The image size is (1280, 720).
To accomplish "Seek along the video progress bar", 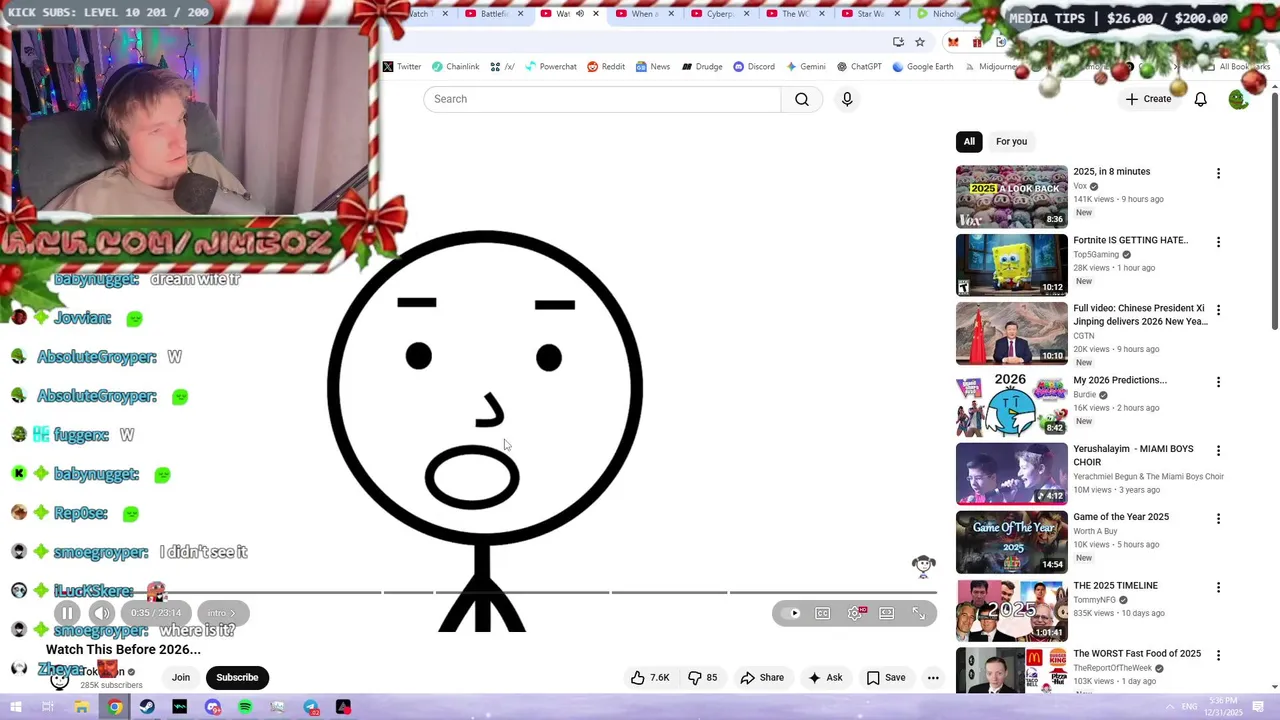I will 495,592.
